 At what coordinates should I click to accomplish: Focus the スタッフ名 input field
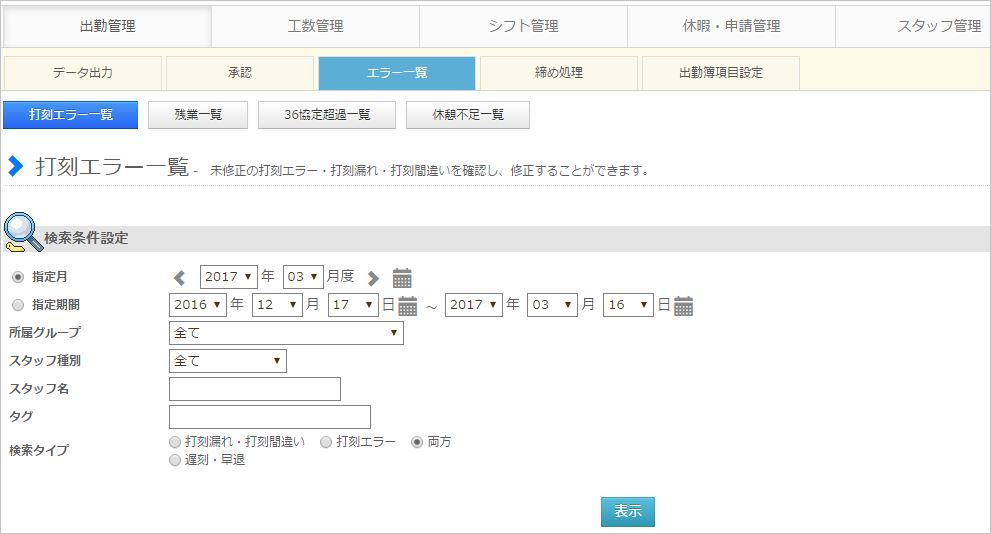255,389
